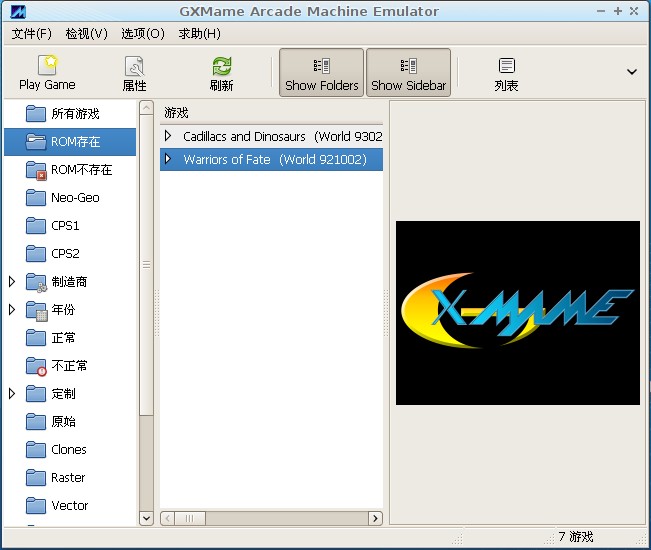
Task: Select the CPS1 folder icon
Action: [x=36, y=226]
